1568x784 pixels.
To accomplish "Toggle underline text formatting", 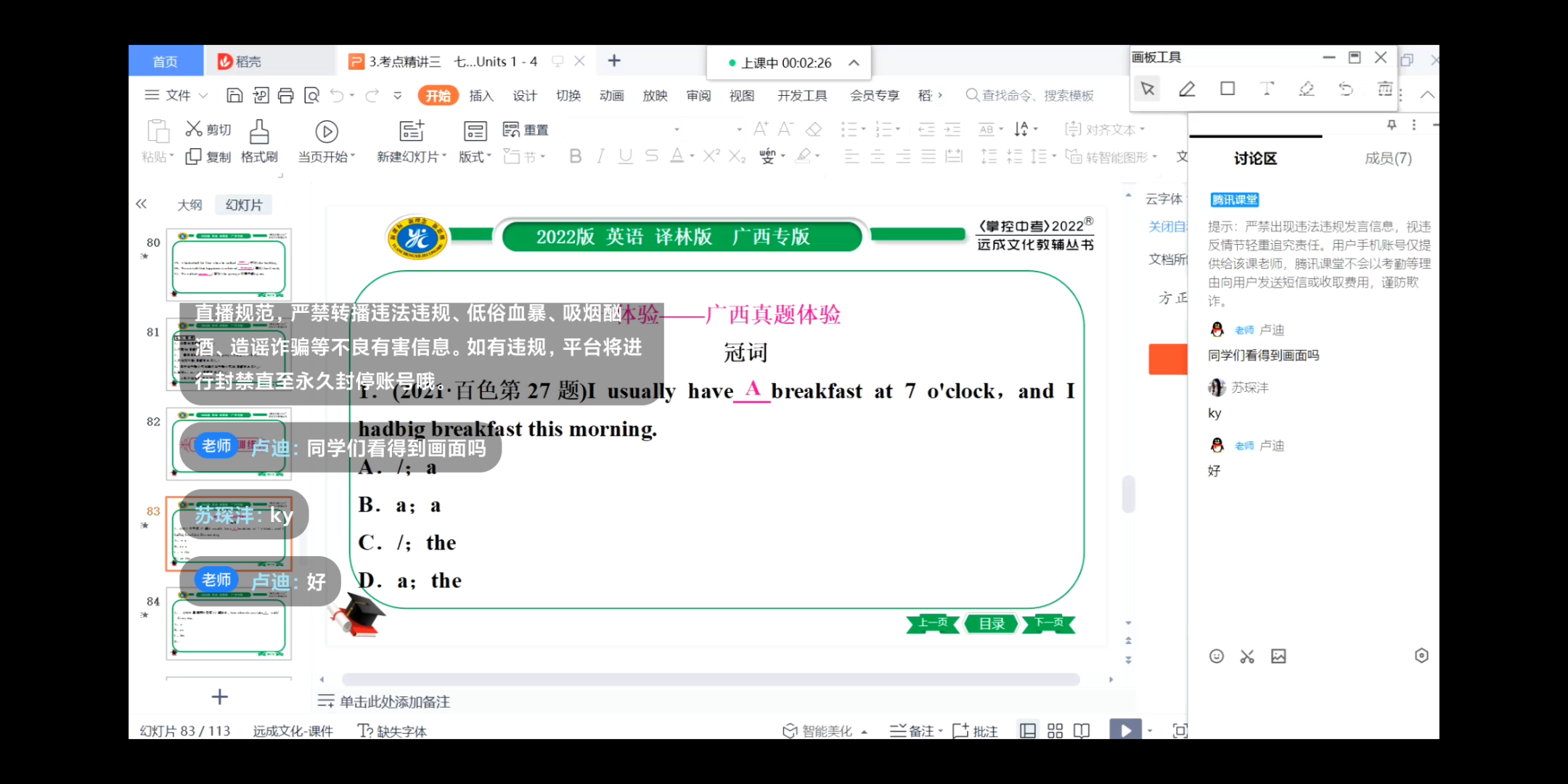I will (x=625, y=156).
